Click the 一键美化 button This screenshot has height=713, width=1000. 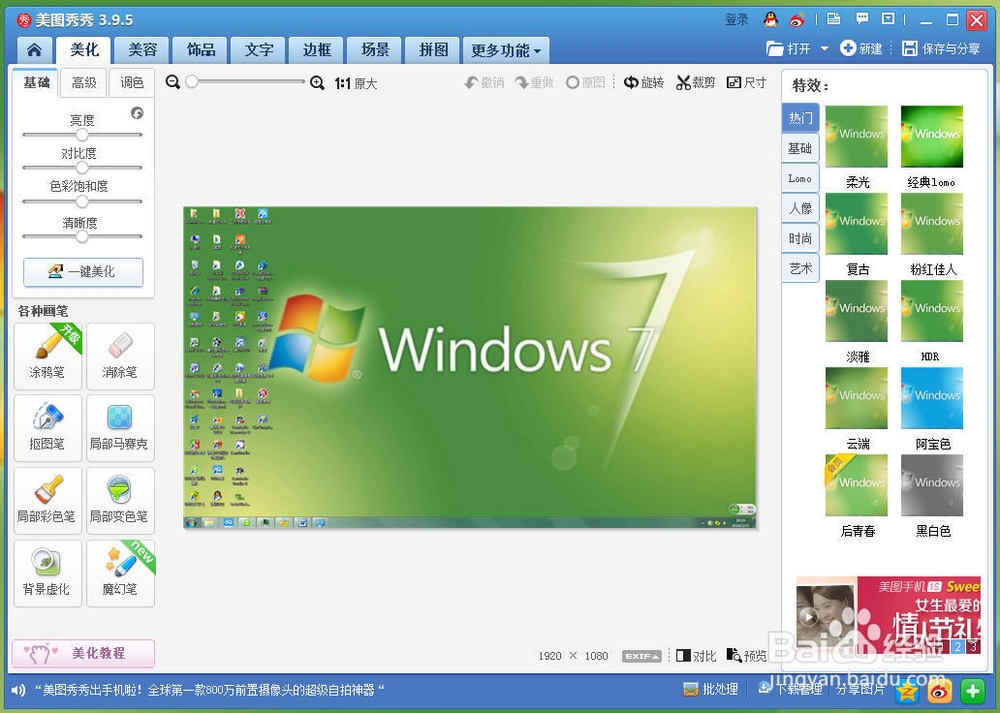point(83,271)
